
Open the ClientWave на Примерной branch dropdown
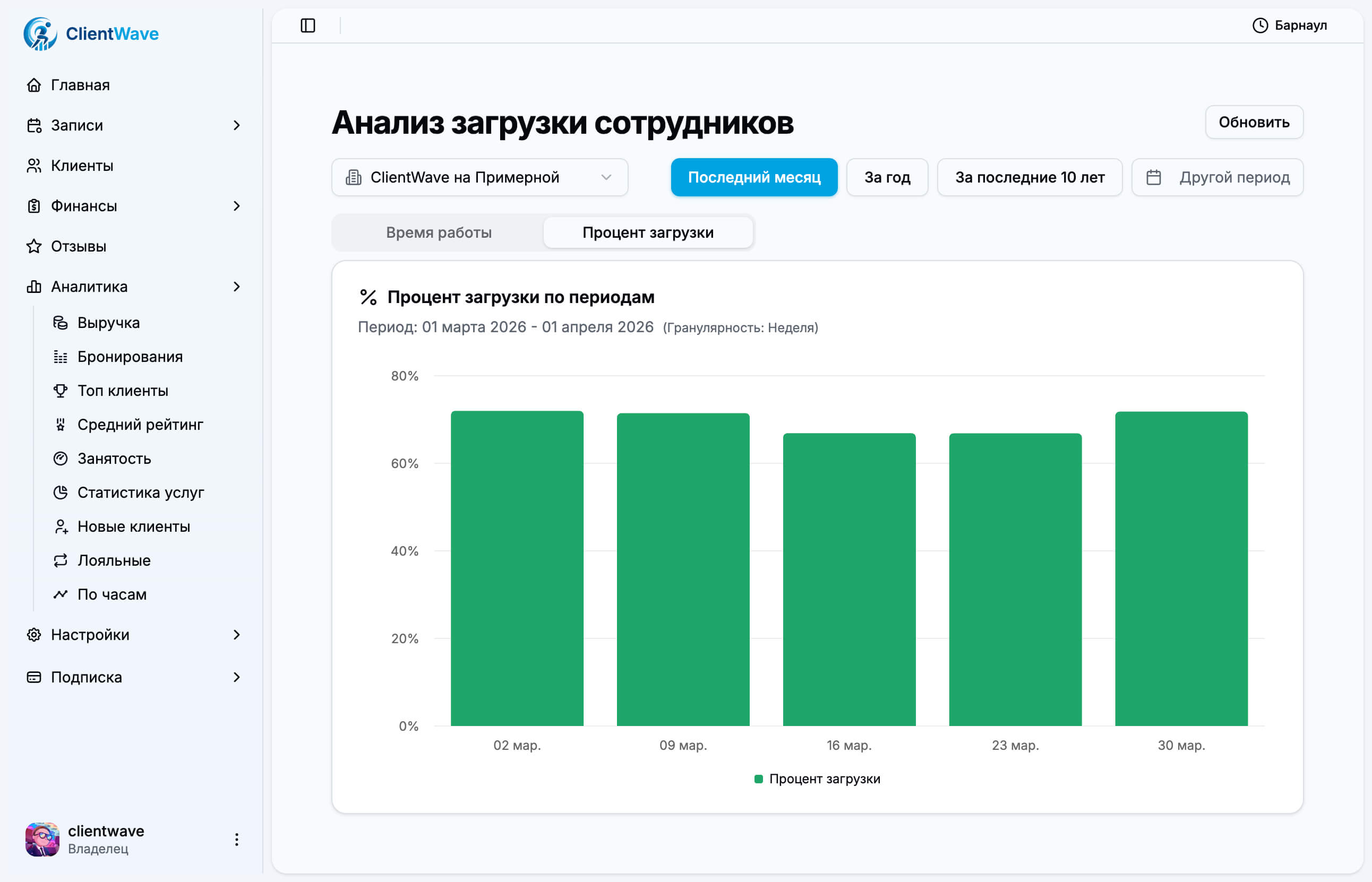click(480, 177)
